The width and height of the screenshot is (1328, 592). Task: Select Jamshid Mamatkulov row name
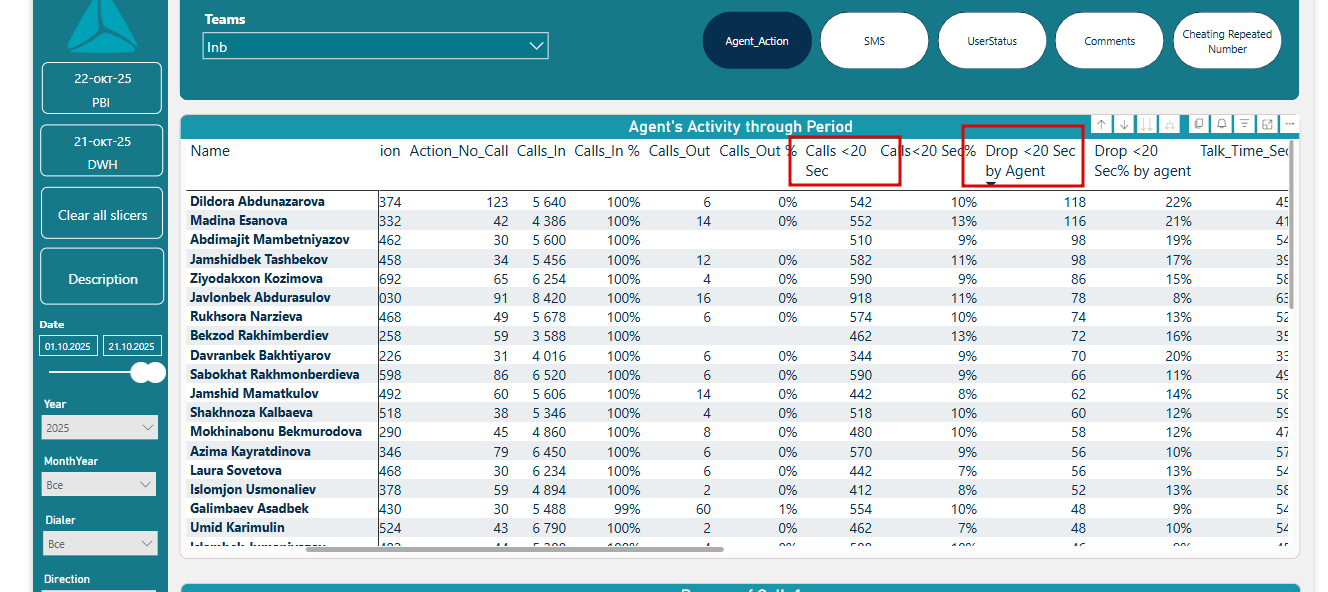253,393
